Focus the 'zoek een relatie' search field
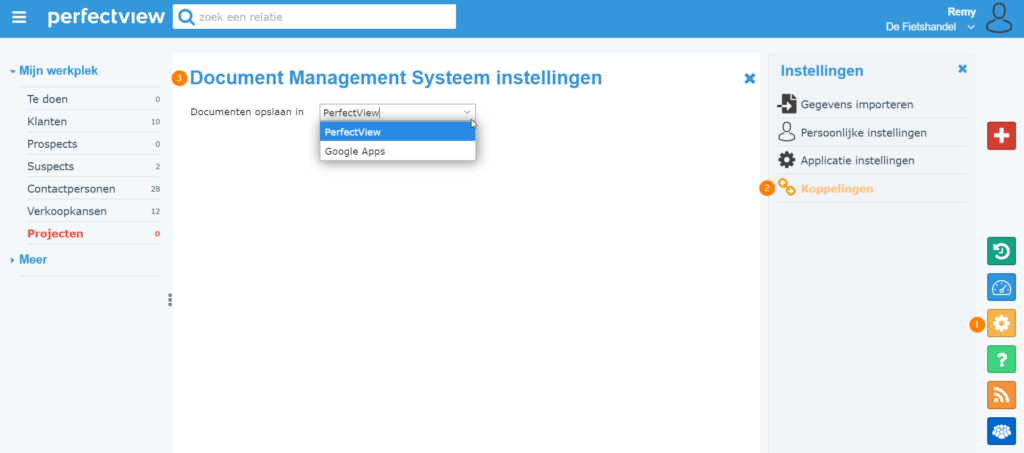 pos(314,17)
